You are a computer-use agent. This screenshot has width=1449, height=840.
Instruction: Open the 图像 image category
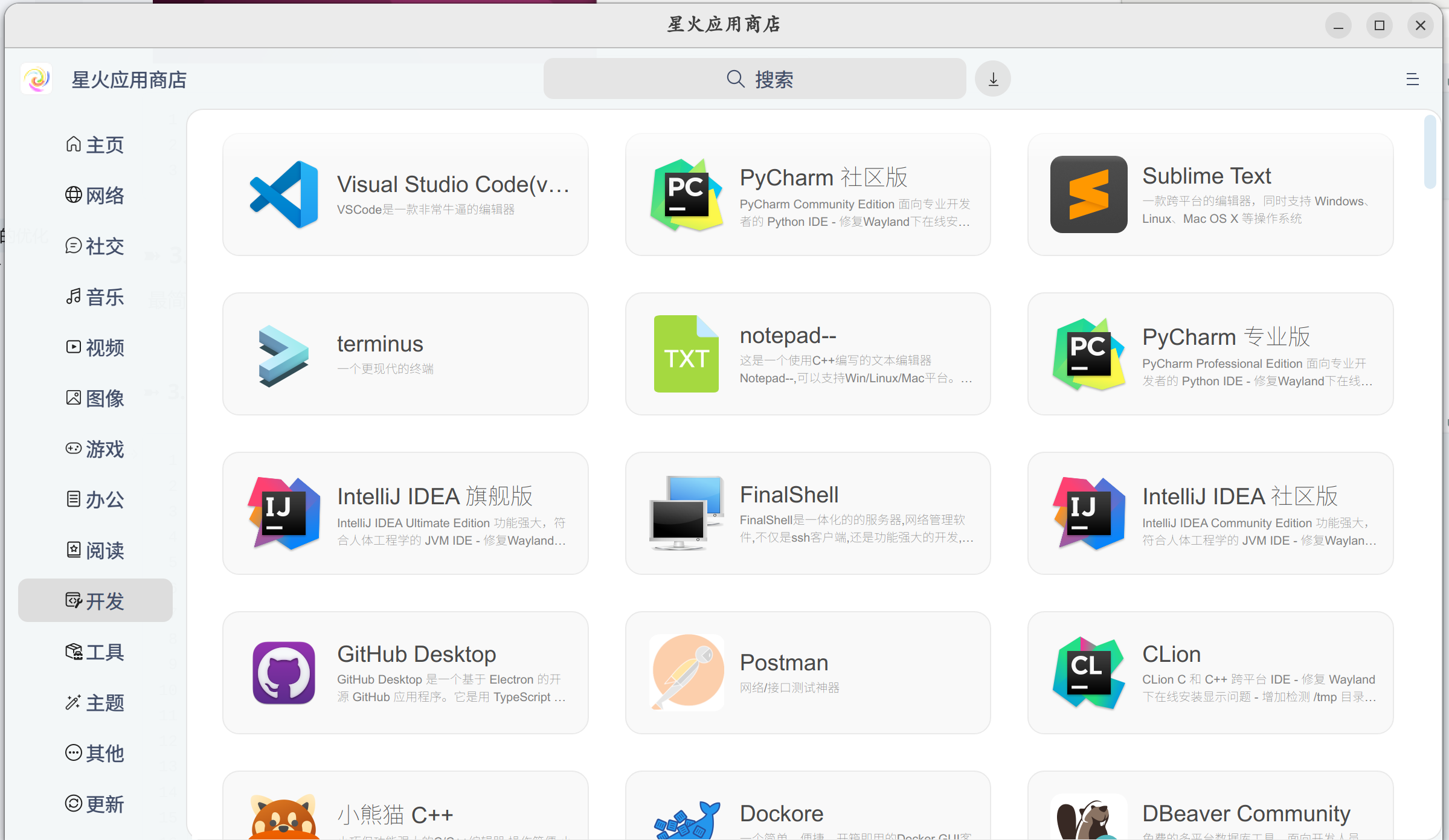coord(95,399)
